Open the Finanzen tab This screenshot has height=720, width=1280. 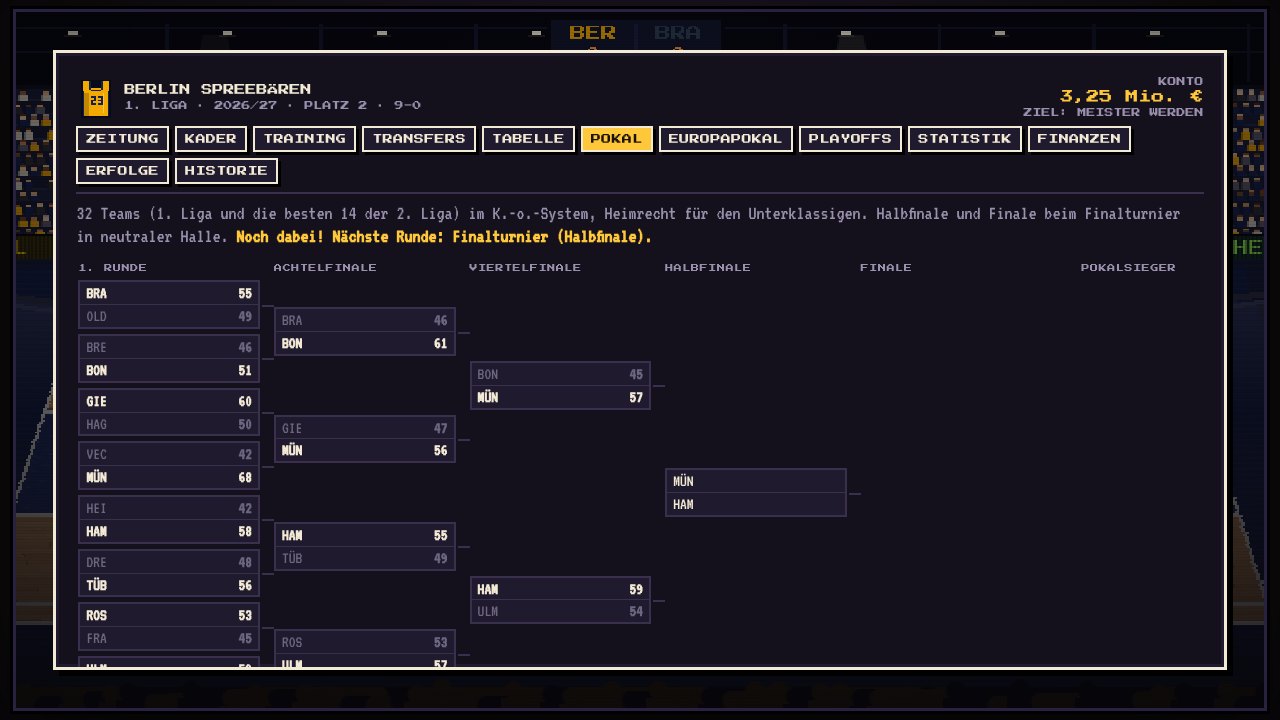(1079, 139)
